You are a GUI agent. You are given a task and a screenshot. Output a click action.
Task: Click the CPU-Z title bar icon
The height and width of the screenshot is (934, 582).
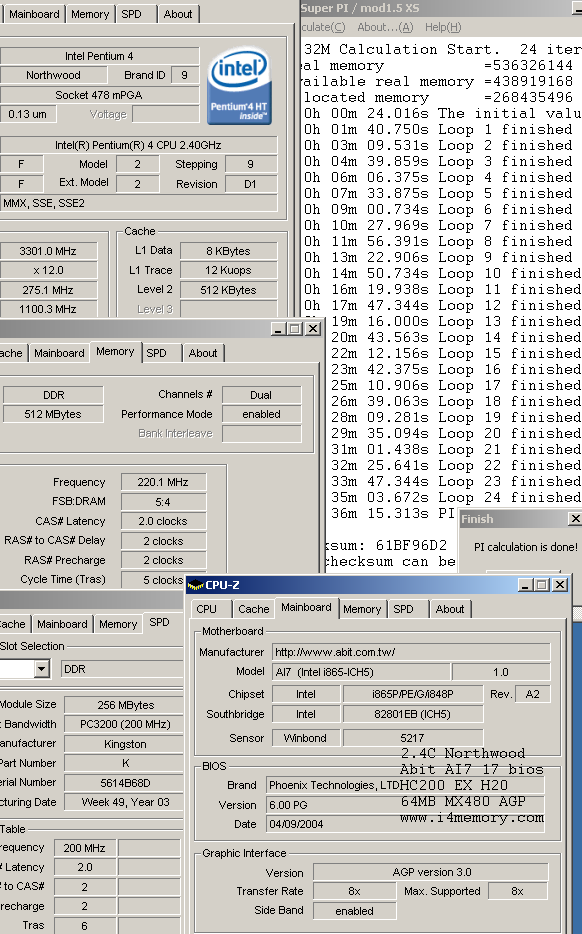coord(195,585)
